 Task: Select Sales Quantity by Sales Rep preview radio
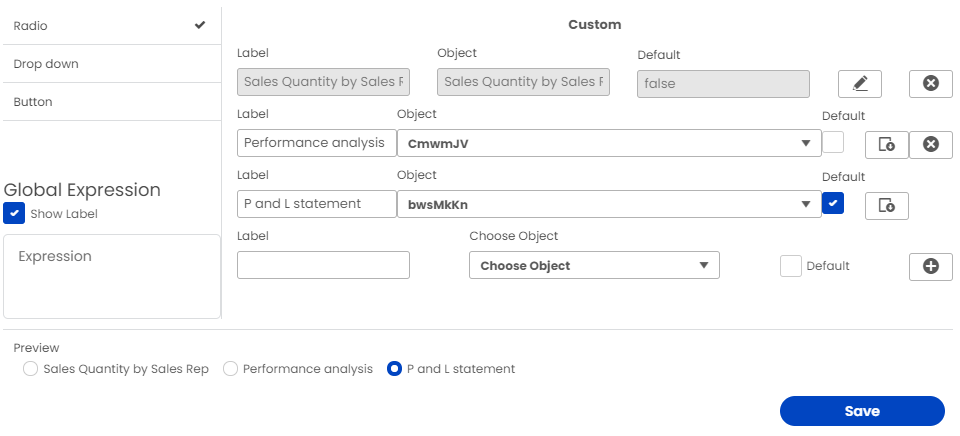pyautogui.click(x=31, y=369)
